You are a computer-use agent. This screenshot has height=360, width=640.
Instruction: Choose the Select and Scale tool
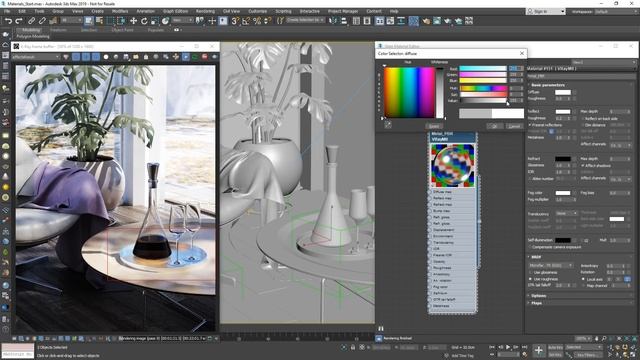(x=155, y=21)
